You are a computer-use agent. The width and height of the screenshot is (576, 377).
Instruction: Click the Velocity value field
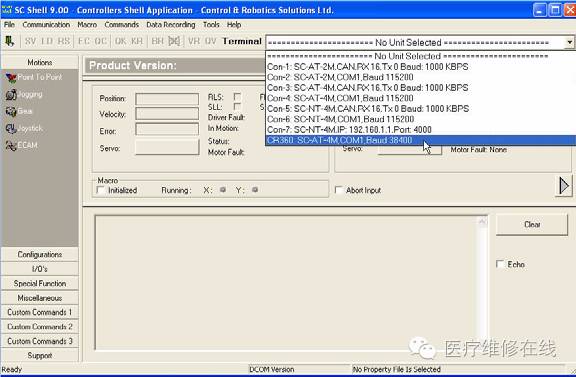point(167,114)
